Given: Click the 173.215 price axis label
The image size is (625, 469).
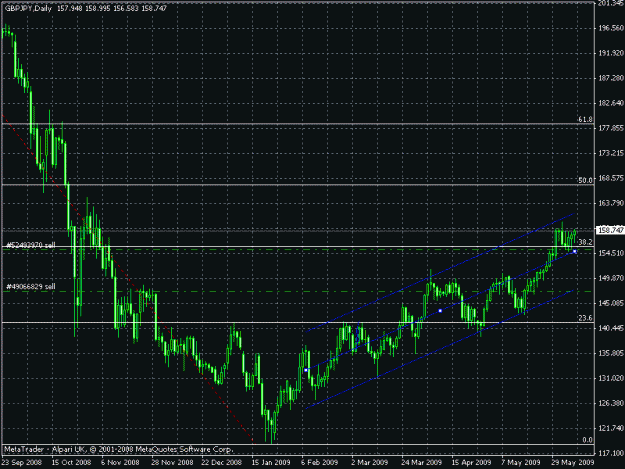Looking at the screenshot, I should tap(611, 153).
